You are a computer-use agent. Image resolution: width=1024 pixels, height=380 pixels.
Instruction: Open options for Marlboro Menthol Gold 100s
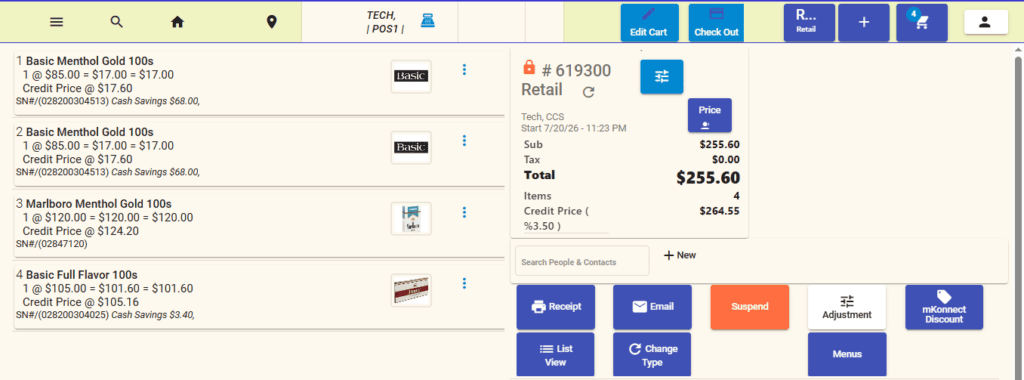pyautogui.click(x=464, y=212)
